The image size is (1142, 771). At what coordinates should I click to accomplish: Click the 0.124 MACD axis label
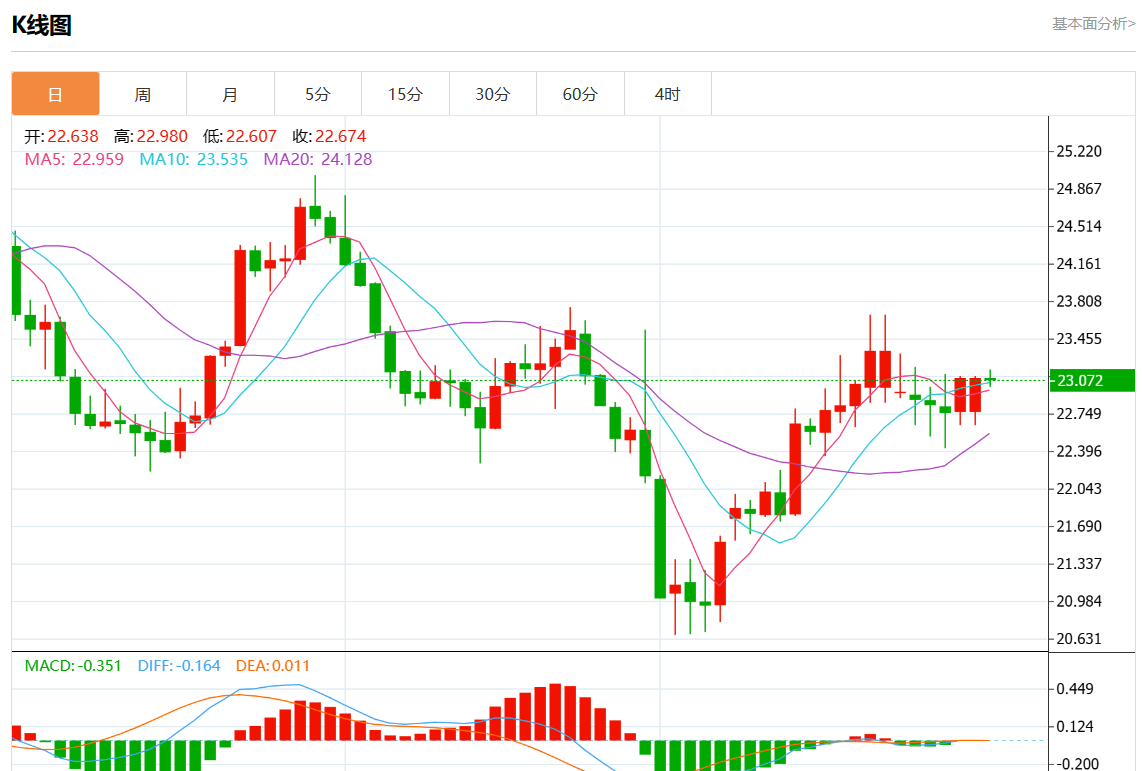coord(1075,727)
